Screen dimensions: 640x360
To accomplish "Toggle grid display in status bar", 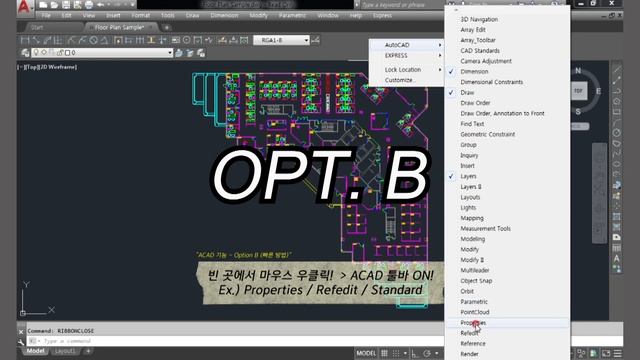I will [384, 353].
